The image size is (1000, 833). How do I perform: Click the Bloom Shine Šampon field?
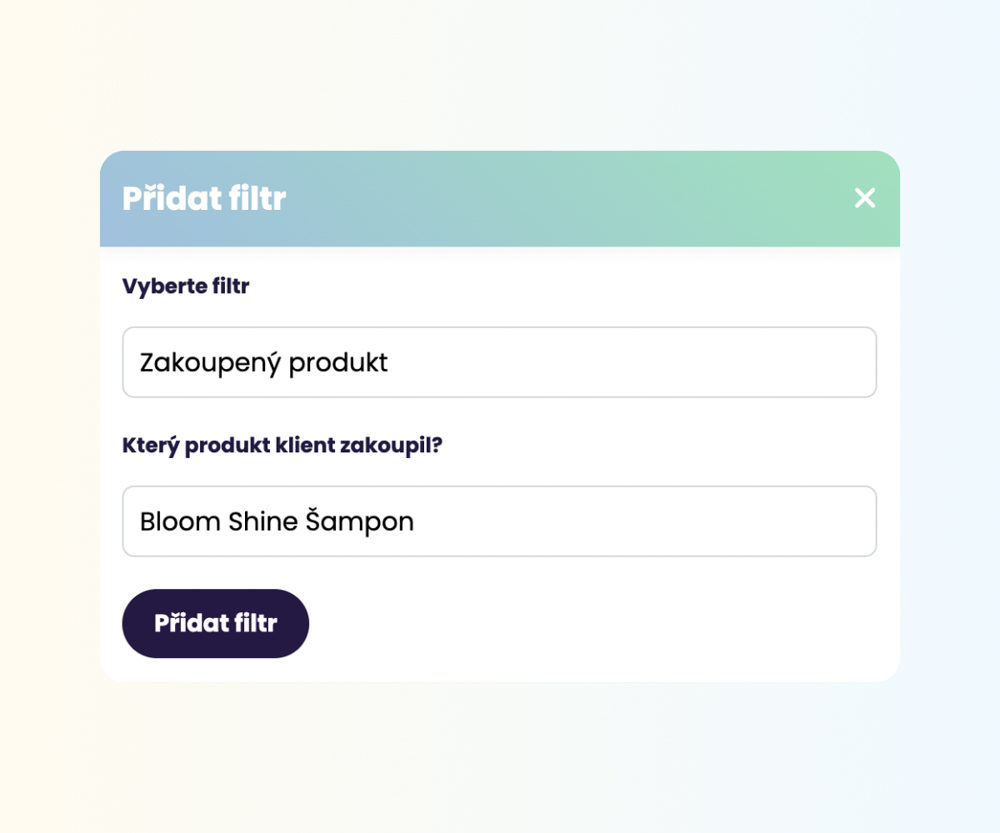click(499, 521)
